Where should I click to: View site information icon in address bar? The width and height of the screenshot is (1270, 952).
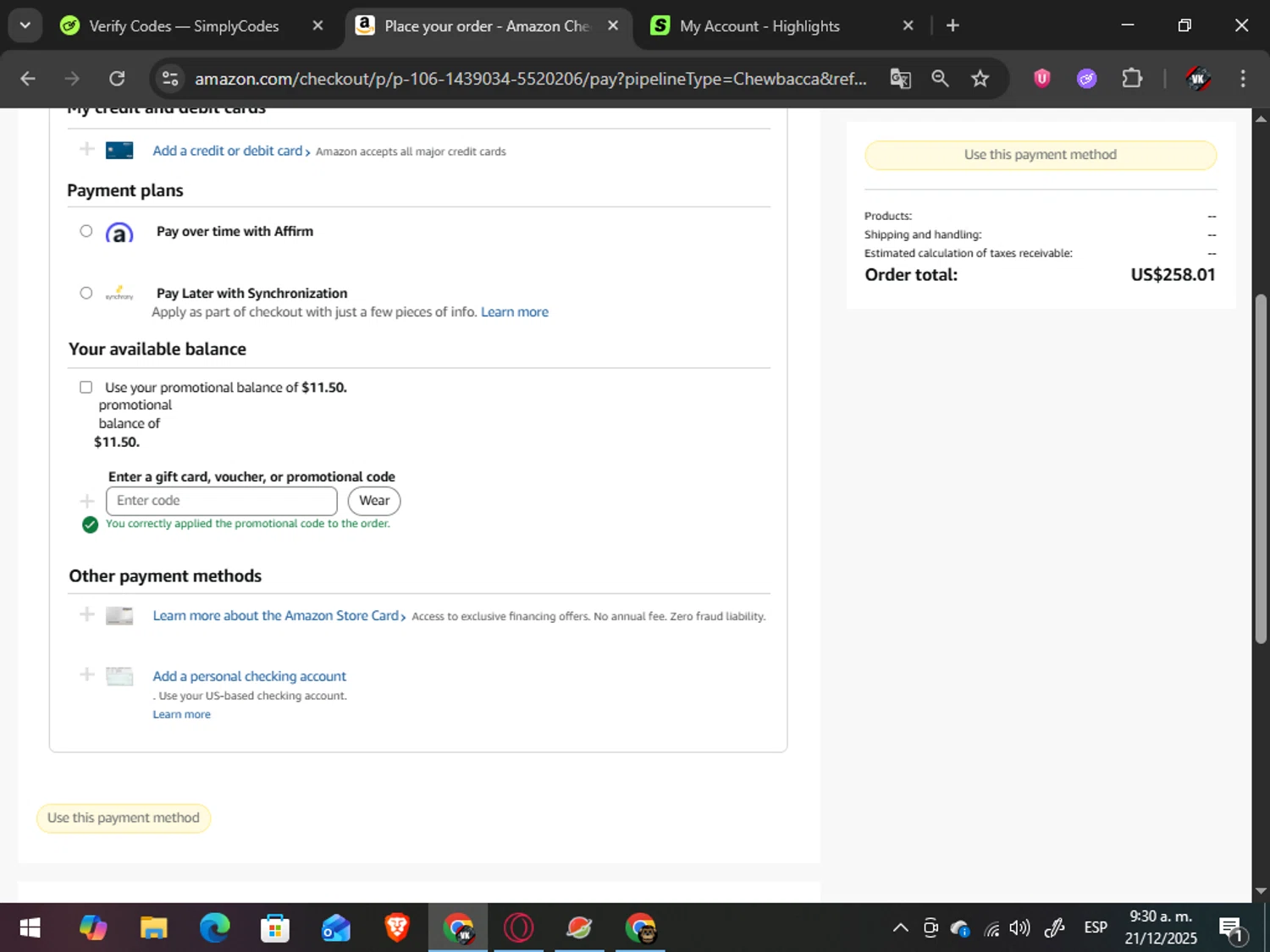tap(170, 79)
